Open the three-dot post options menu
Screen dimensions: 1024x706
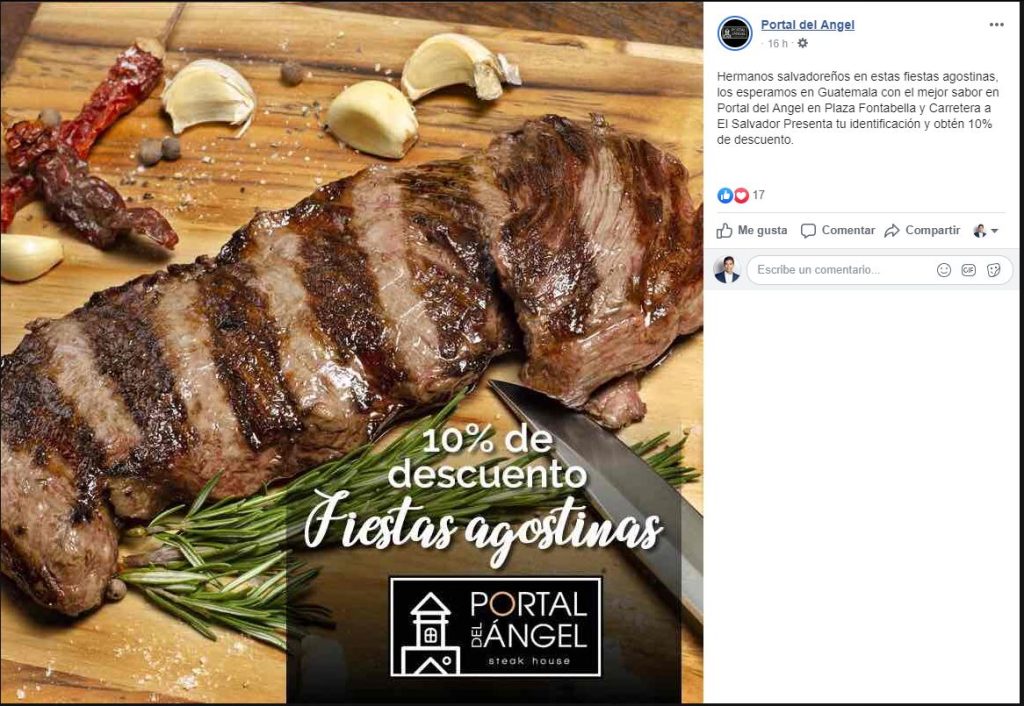tap(996, 25)
